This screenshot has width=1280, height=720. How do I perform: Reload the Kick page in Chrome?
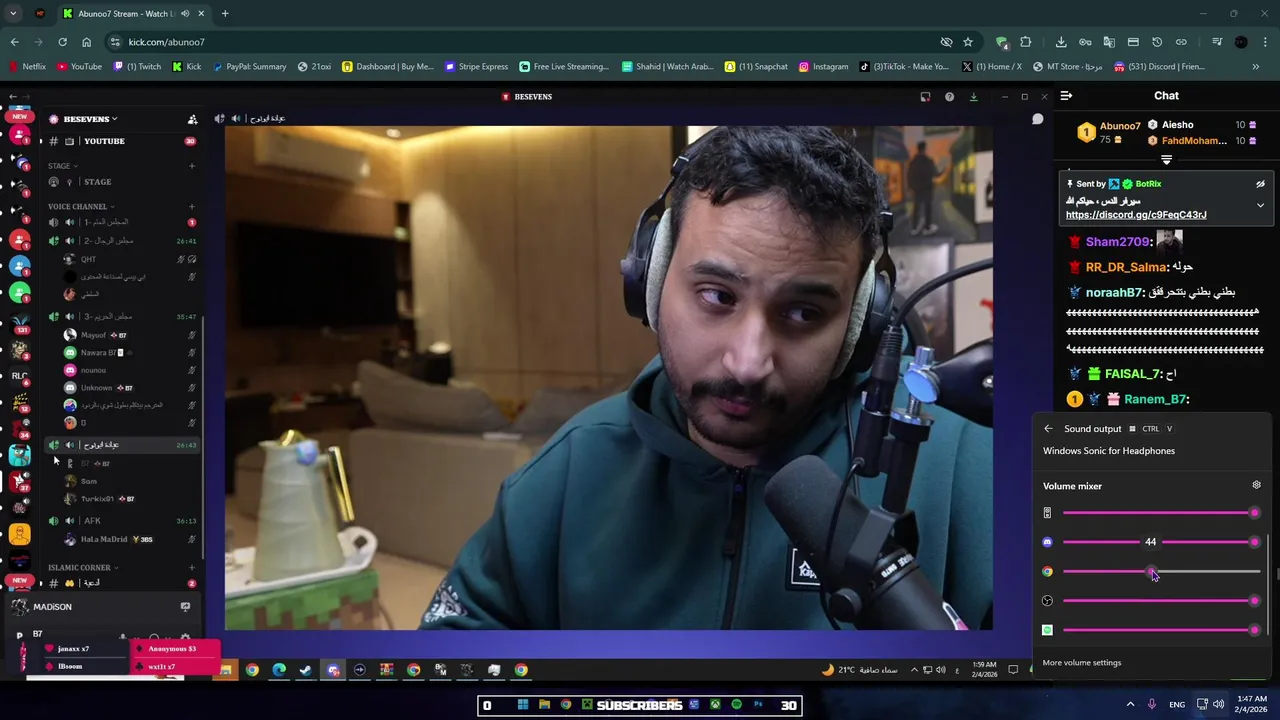pyautogui.click(x=62, y=42)
